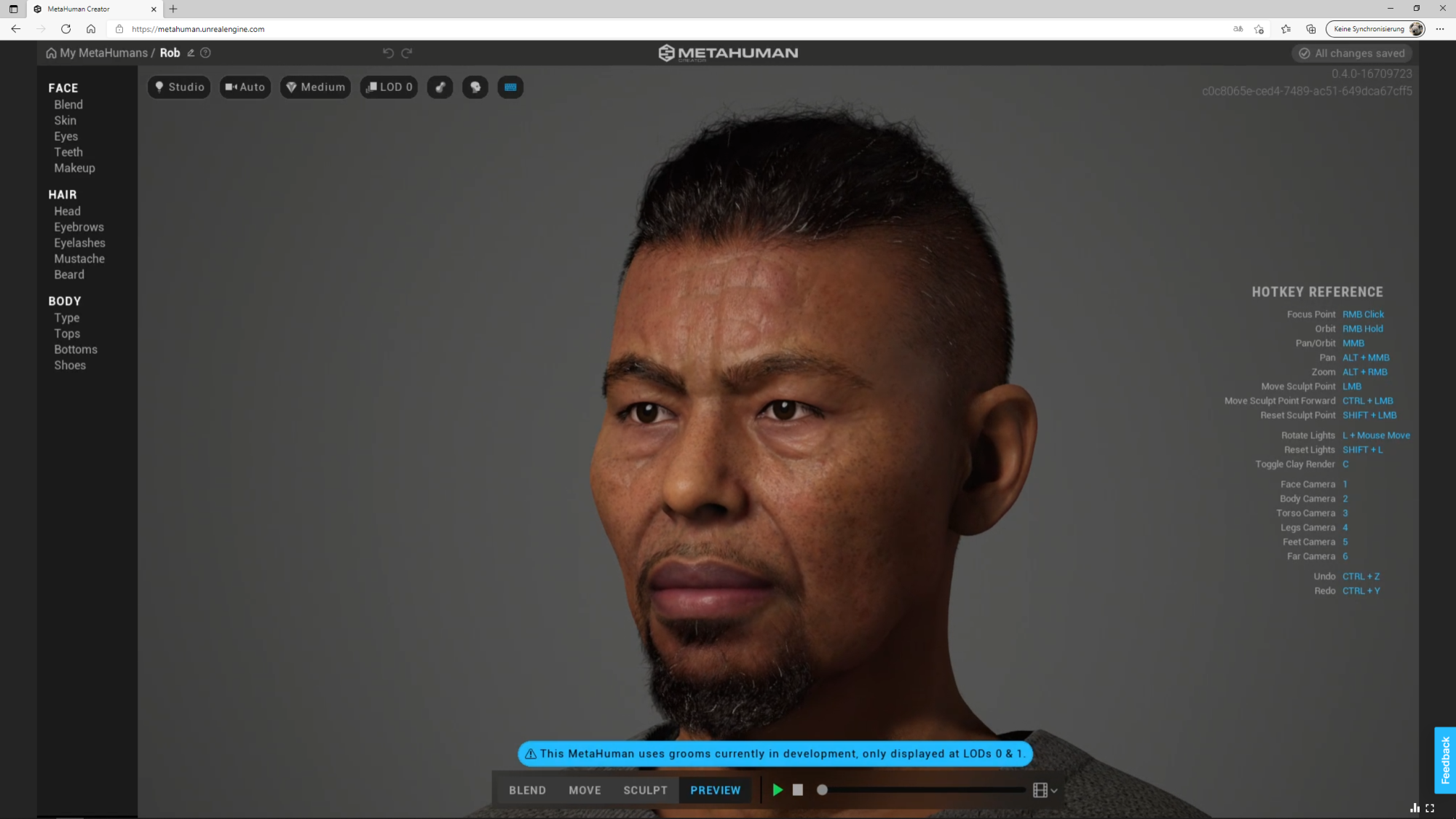Open the Blend face settings
This screenshot has height=819, width=1456.
[68, 105]
